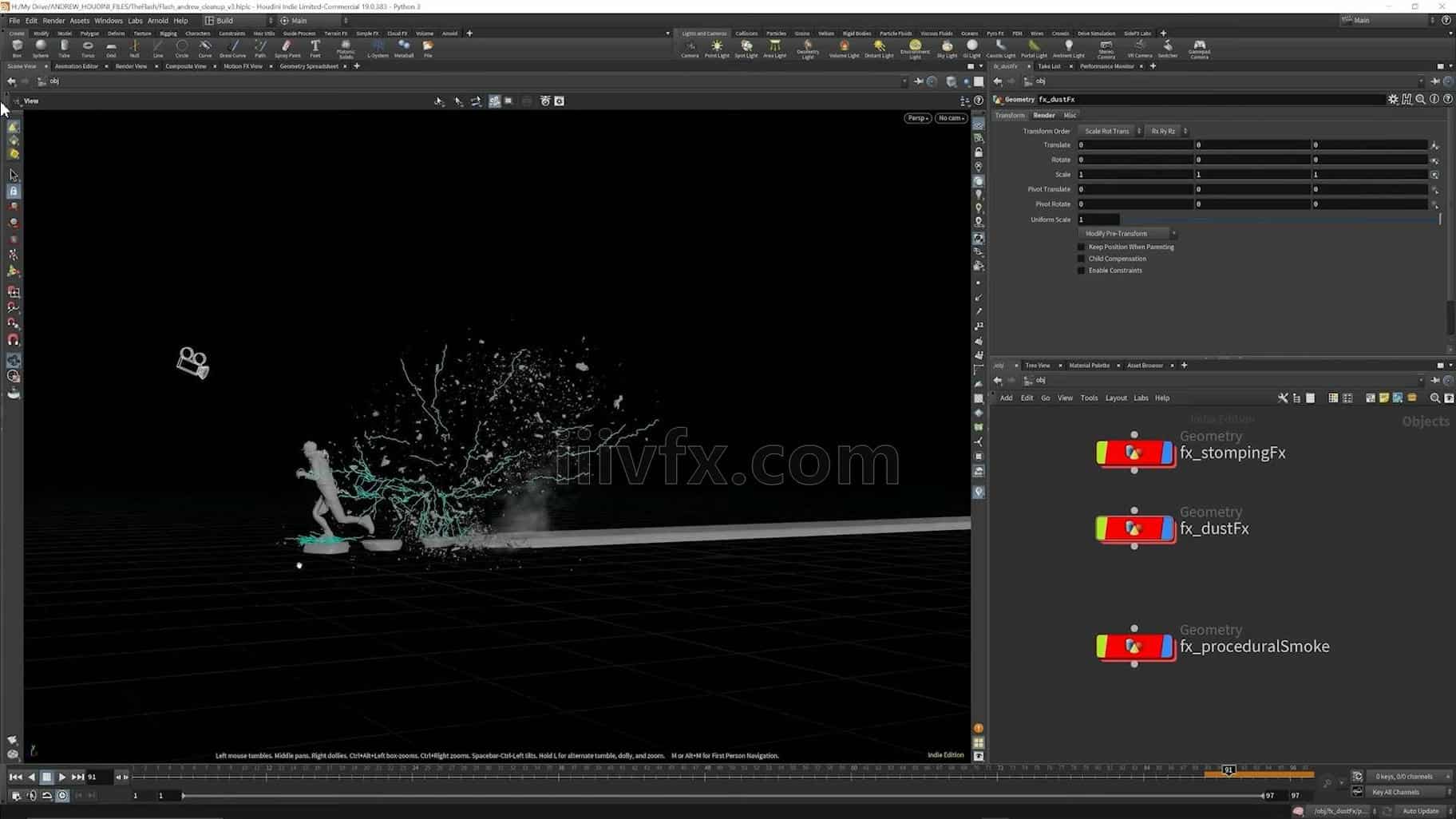
Task: Select the Null shelf tool
Action: [x=134, y=49]
